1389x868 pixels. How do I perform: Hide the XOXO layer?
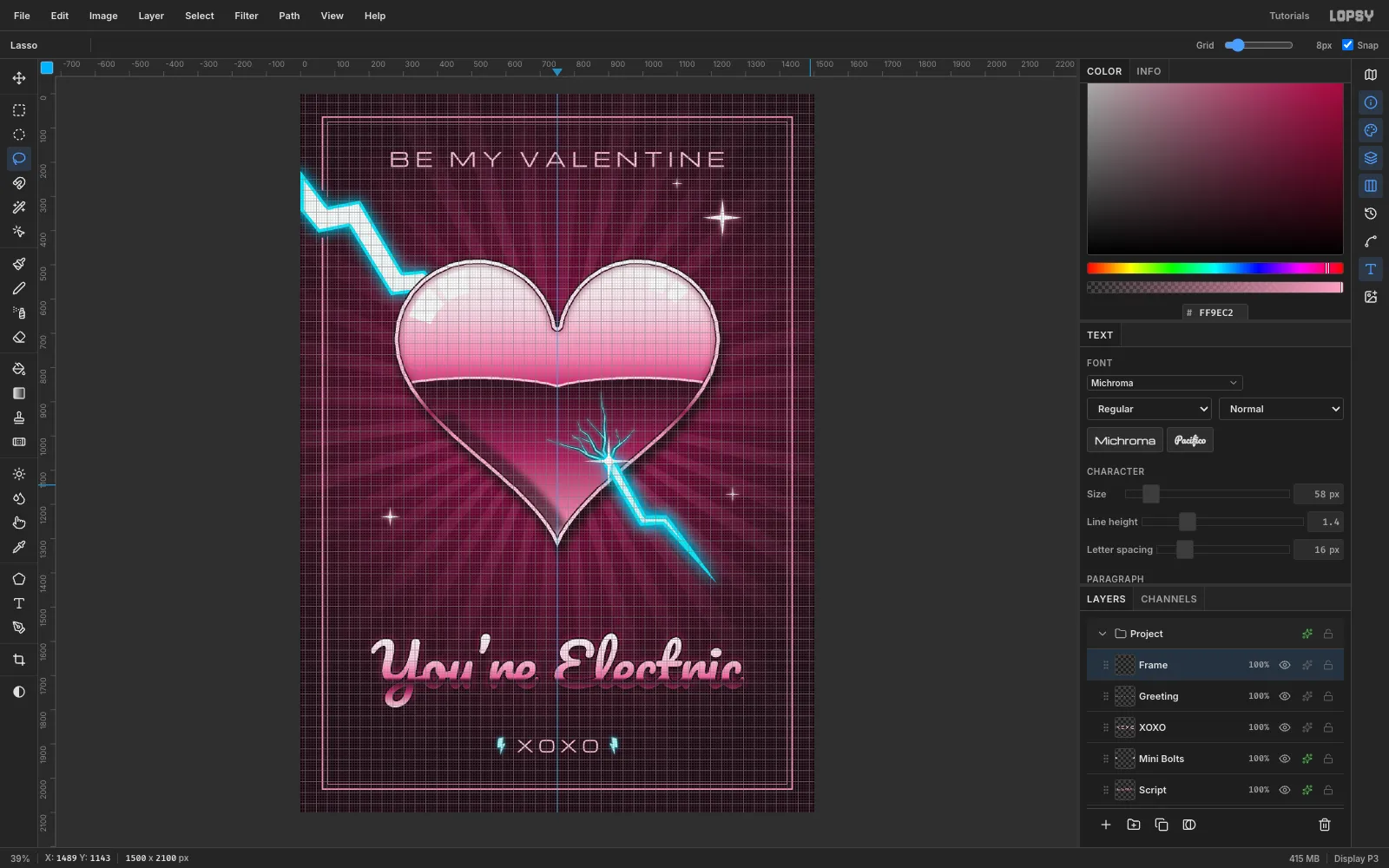[1285, 727]
